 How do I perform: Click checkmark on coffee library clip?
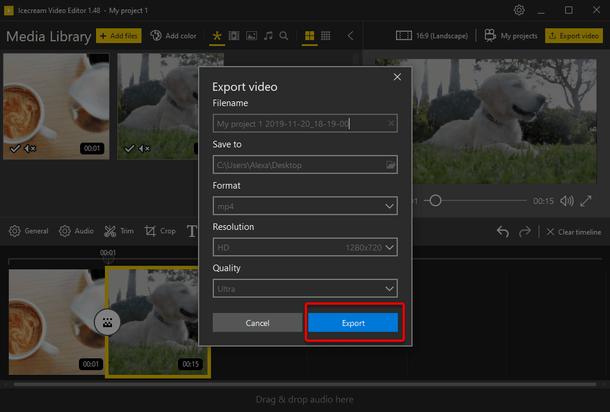click(x=15, y=148)
